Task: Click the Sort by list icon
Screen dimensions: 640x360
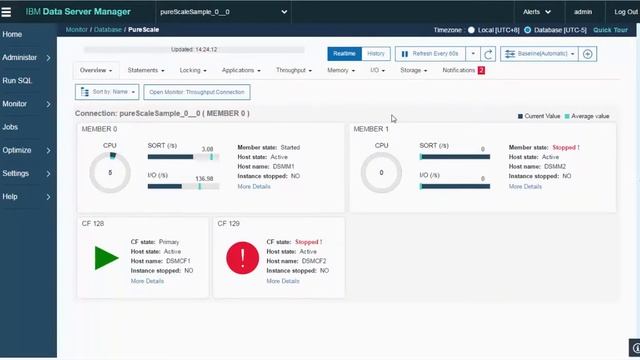Action: pos(84,92)
